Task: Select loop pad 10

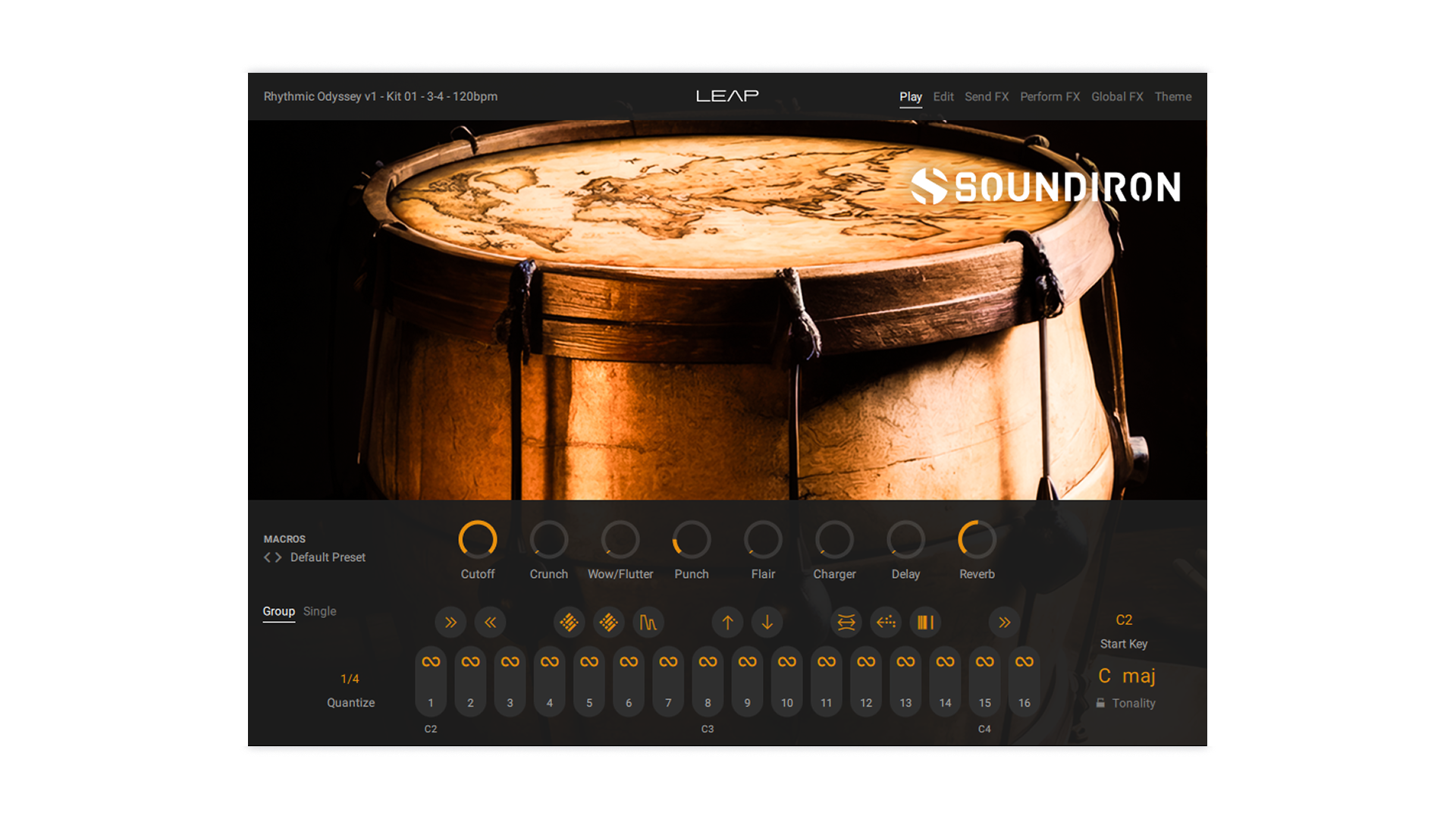Action: [787, 682]
